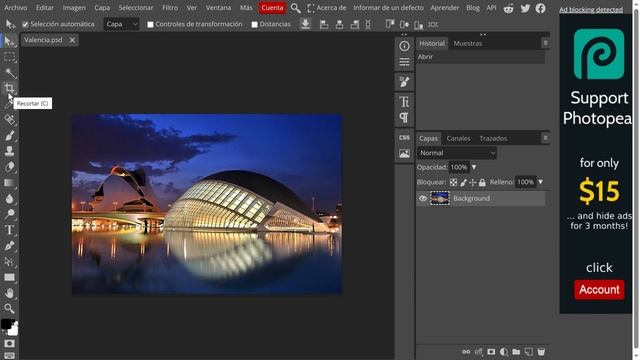640x360 pixels.
Task: Open the Brush settings panel icon
Action: click(x=404, y=82)
